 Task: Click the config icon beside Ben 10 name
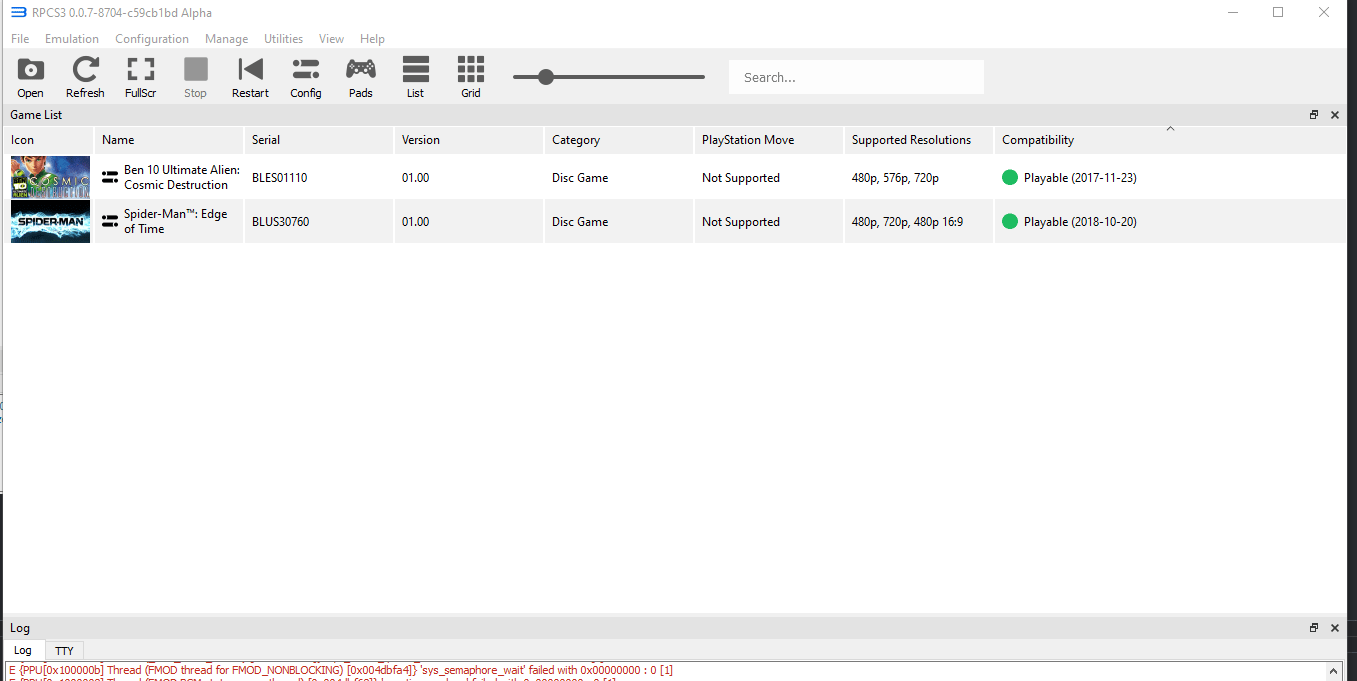[x=110, y=177]
